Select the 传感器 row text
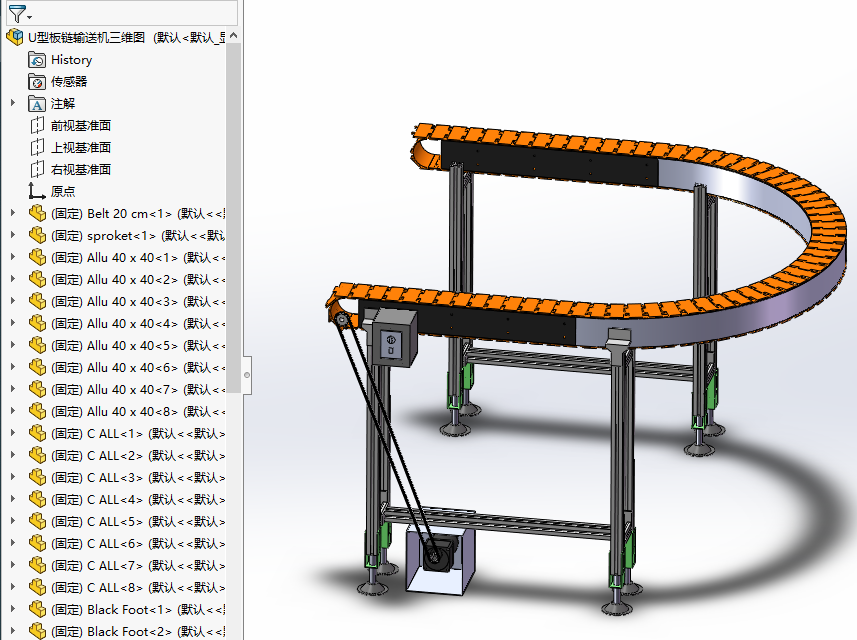The image size is (857, 640). [x=69, y=81]
